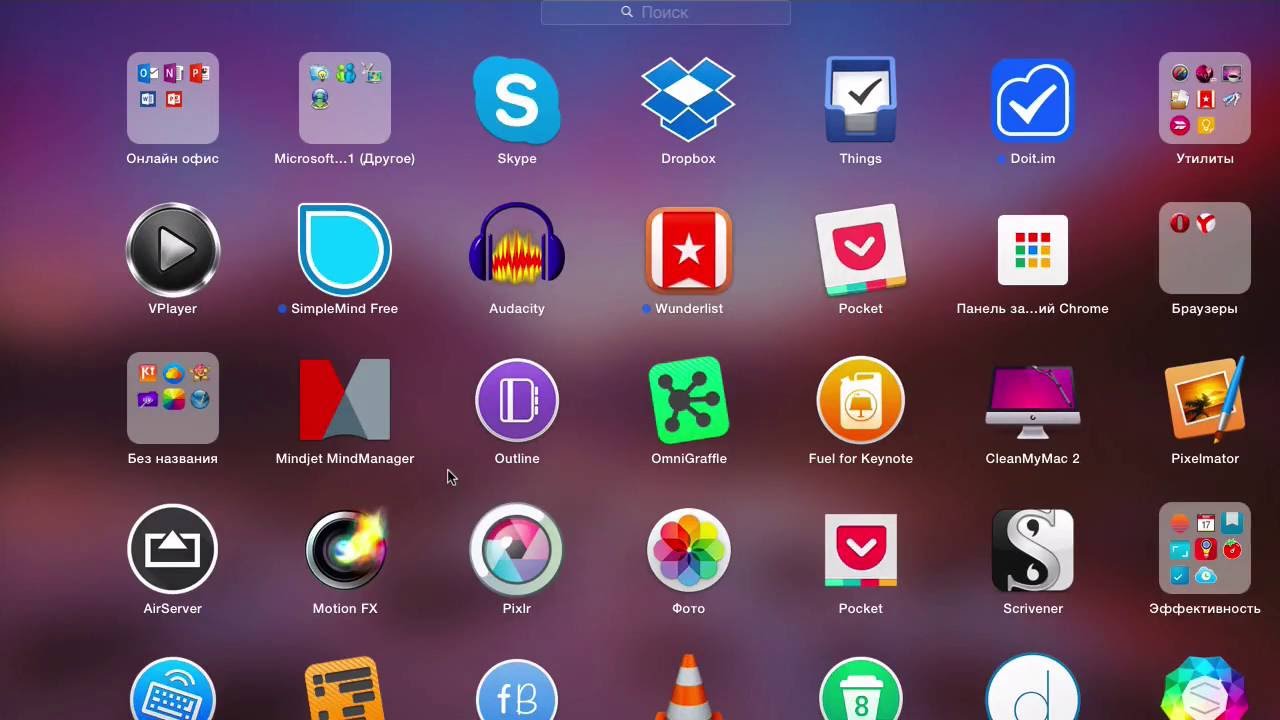Viewport: 1280px width, 720px height.
Task: Open Pocket in the second row
Action: click(861, 249)
